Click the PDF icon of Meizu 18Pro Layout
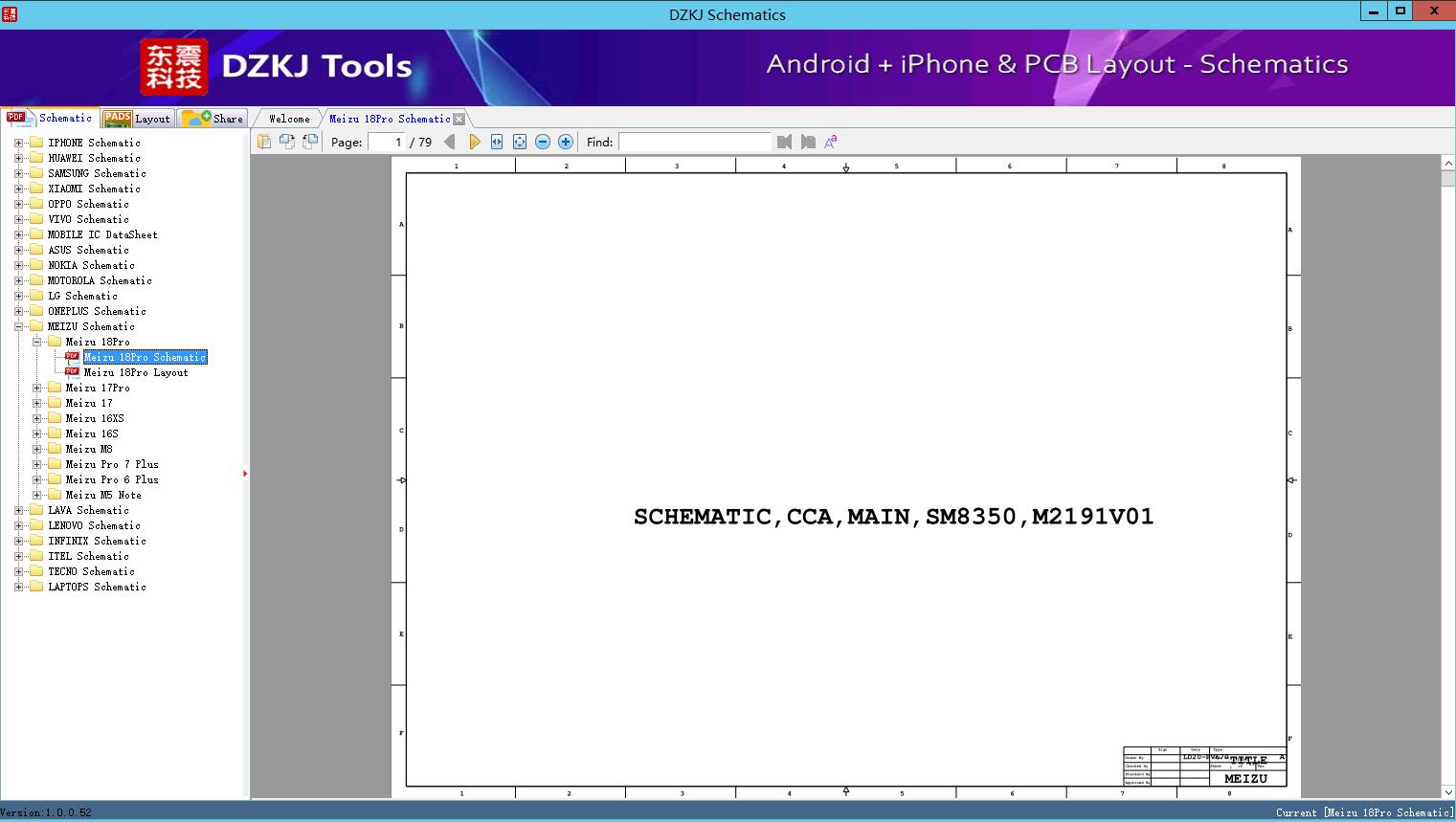This screenshot has width=1456, height=822. (x=72, y=372)
